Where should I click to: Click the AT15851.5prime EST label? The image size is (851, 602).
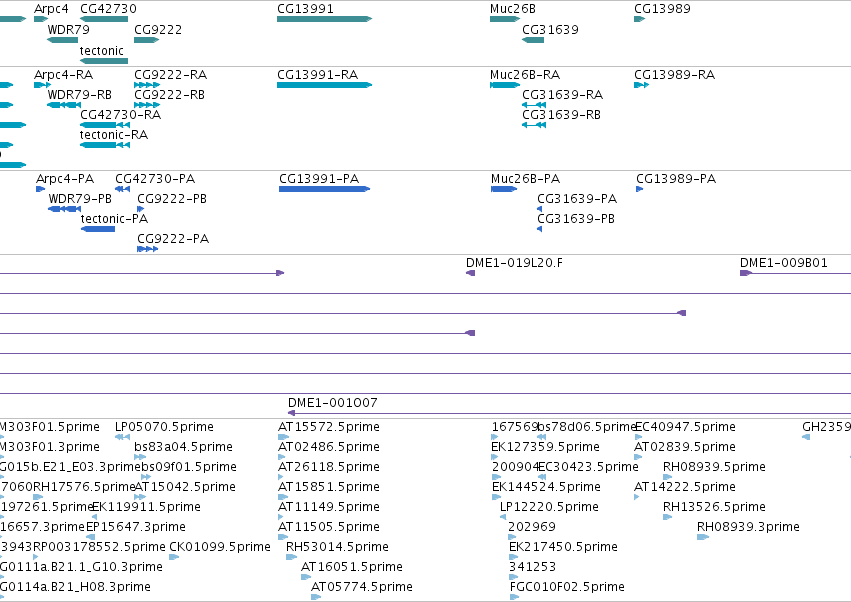(x=328, y=487)
